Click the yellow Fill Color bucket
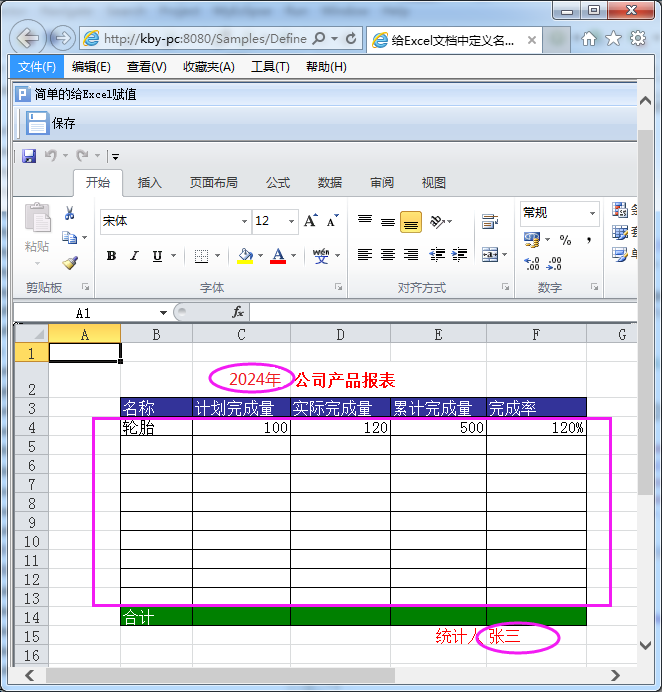 pos(244,256)
